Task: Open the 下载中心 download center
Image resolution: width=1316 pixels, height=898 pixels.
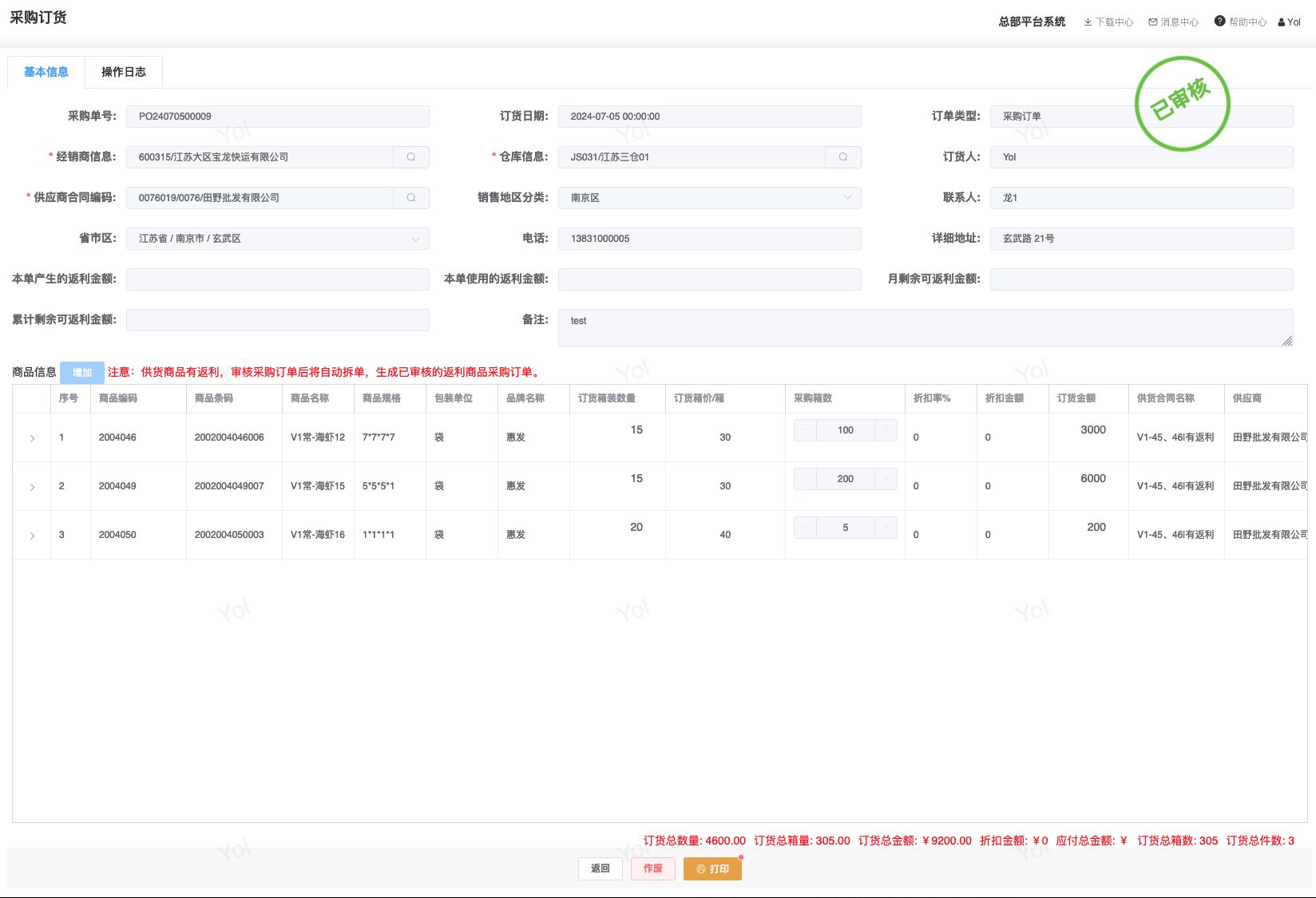Action: coord(1108,22)
